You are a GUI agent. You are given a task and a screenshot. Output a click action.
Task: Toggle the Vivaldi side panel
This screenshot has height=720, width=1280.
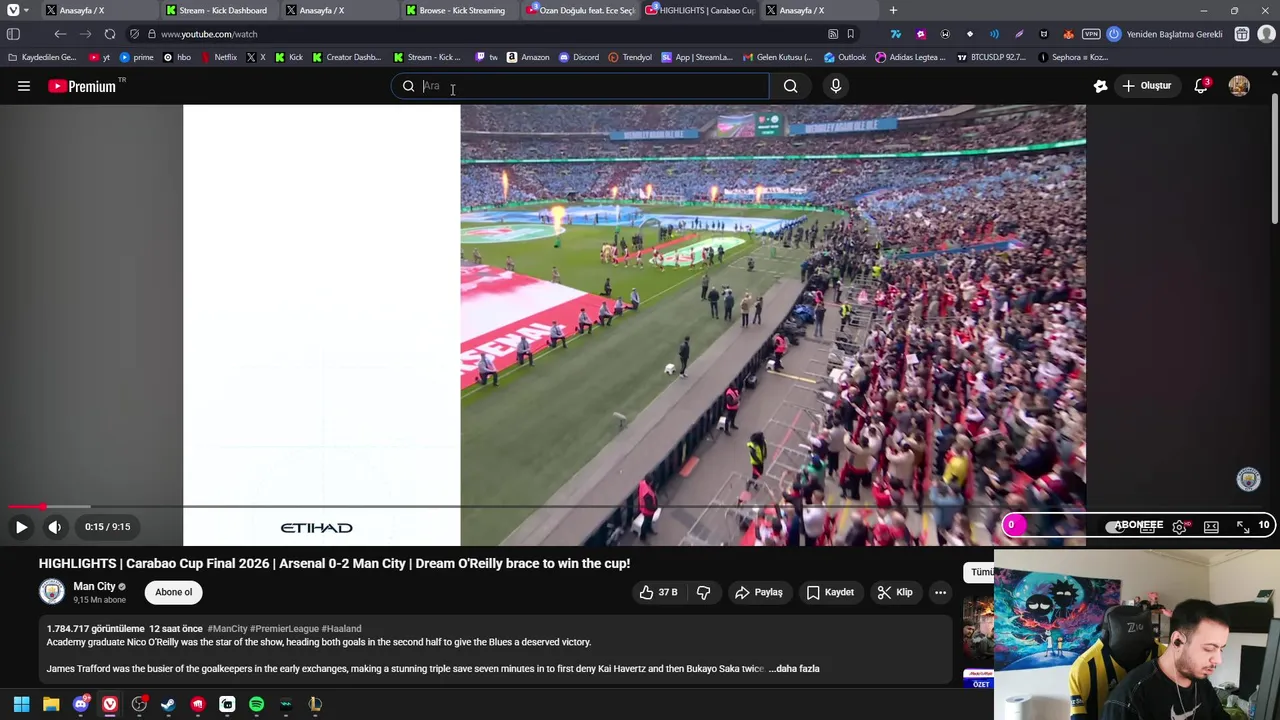13,34
